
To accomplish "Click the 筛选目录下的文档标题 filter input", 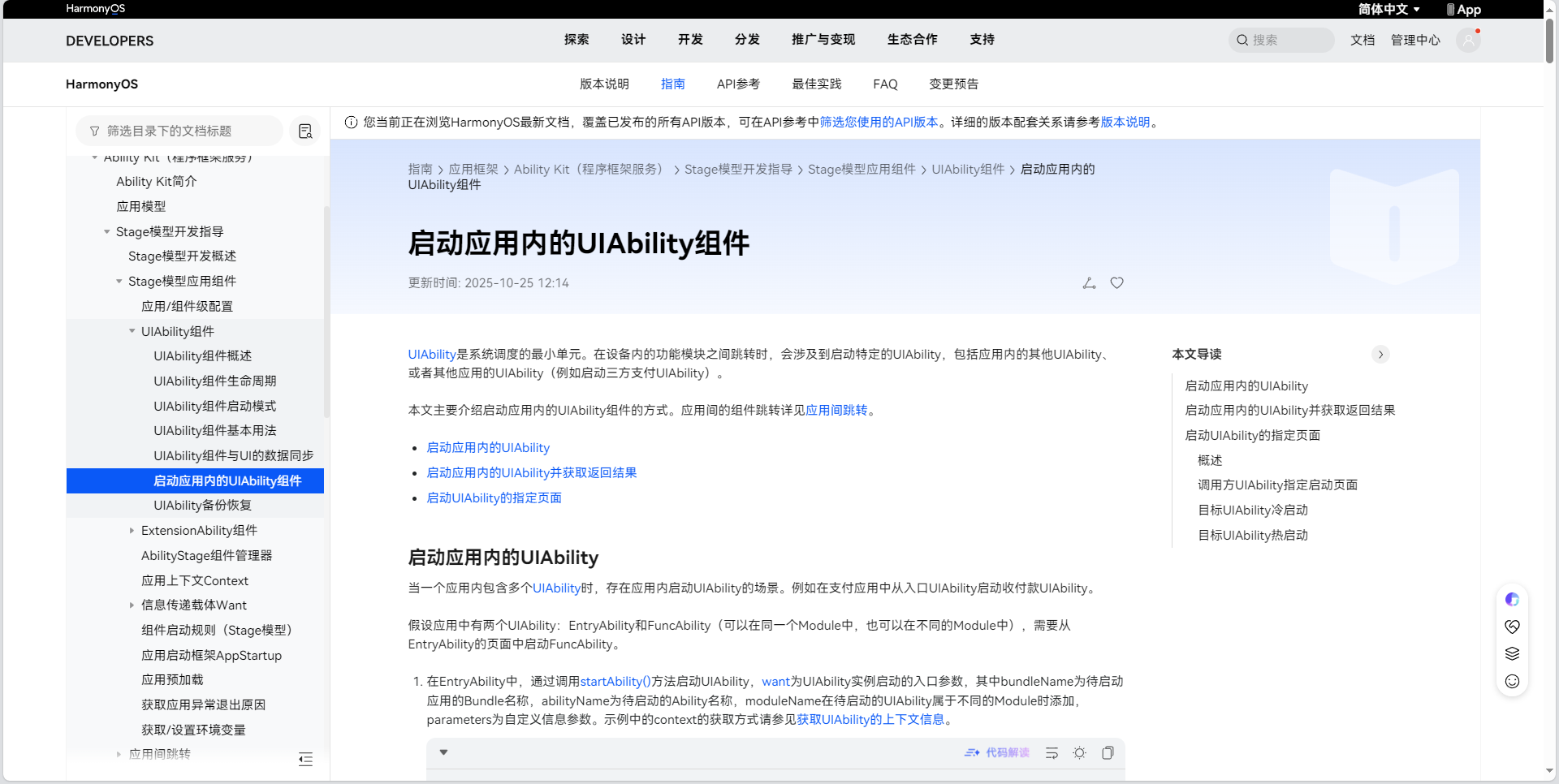I will pos(179,131).
